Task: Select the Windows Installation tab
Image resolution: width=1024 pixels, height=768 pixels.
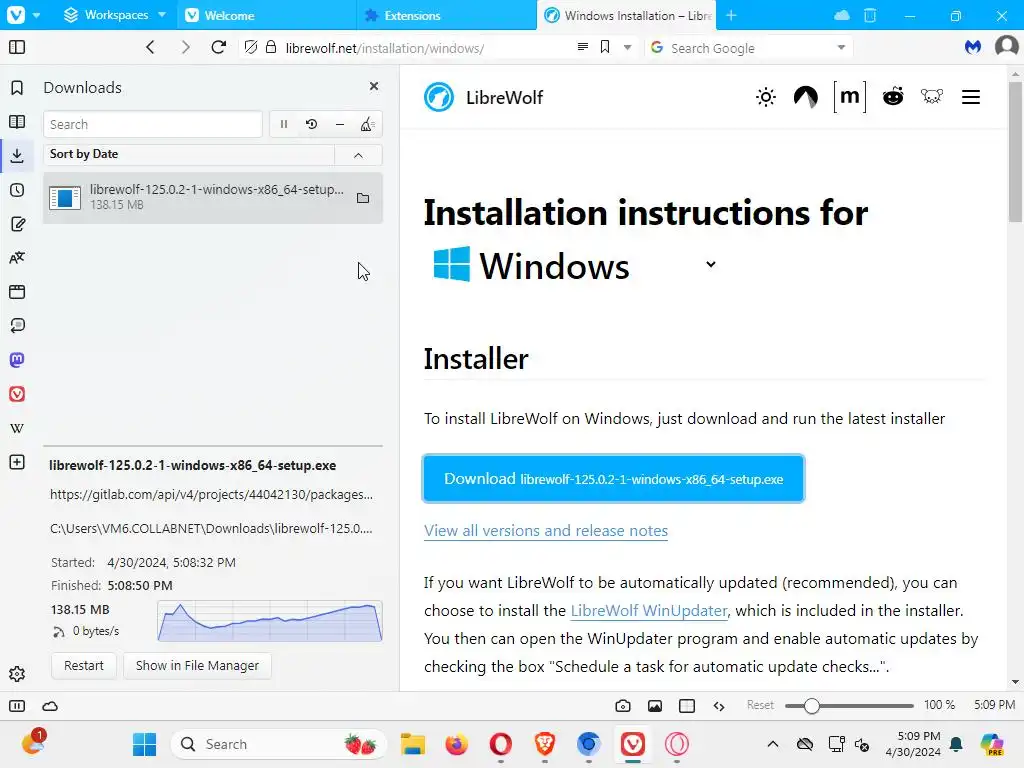Action: tap(626, 15)
